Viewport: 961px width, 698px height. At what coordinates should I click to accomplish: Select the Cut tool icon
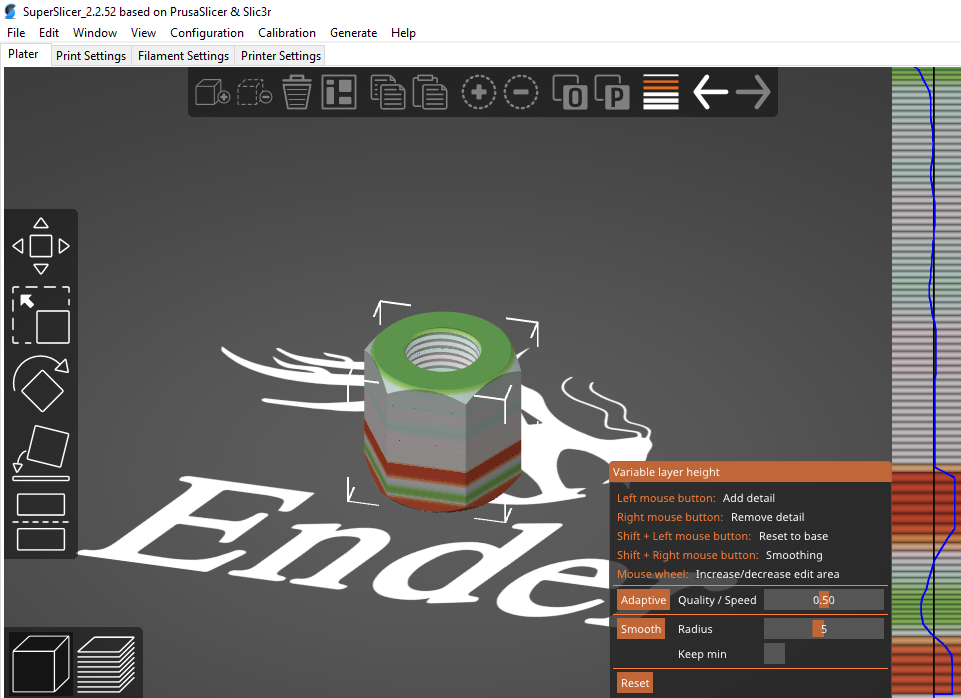point(41,522)
